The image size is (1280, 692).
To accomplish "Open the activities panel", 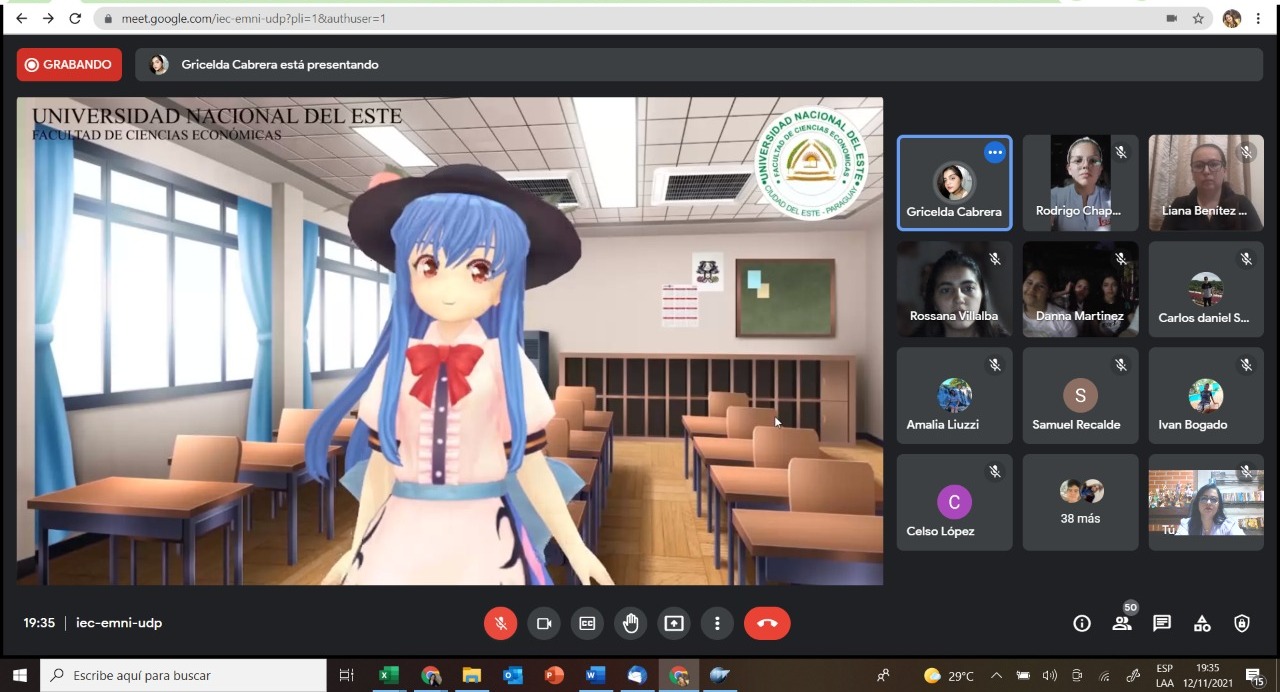I will [x=1202, y=623].
